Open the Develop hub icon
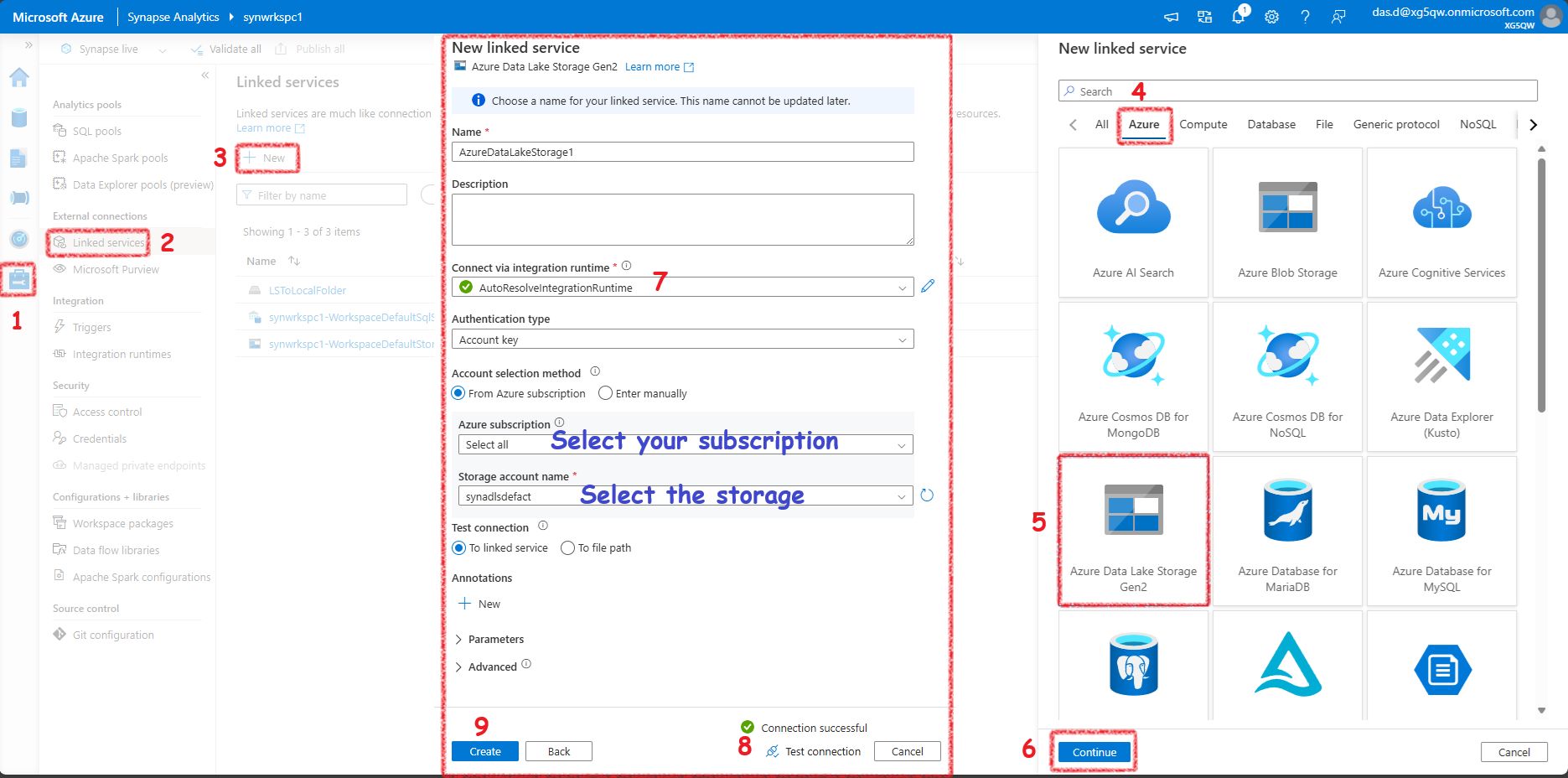This screenshot has width=1568, height=778. click(x=19, y=158)
